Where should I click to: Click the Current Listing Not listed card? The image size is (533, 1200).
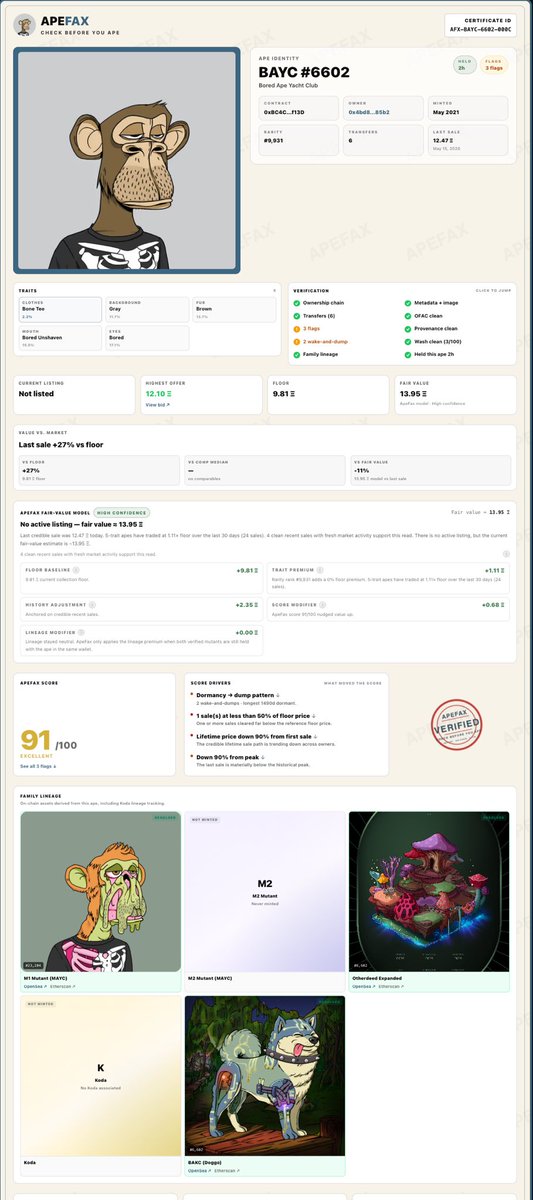[75, 394]
